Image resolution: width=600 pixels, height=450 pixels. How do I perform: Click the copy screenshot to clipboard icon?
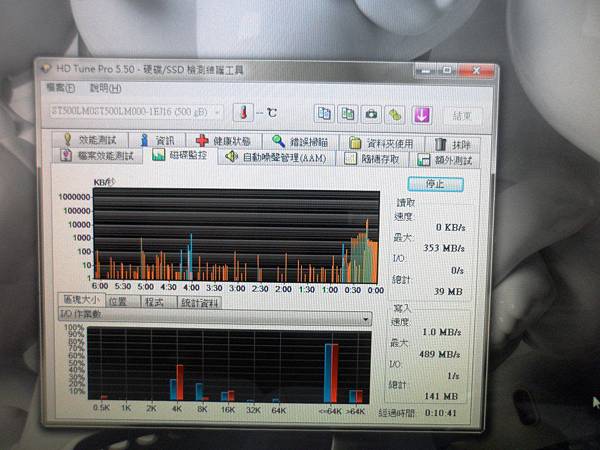[x=347, y=114]
